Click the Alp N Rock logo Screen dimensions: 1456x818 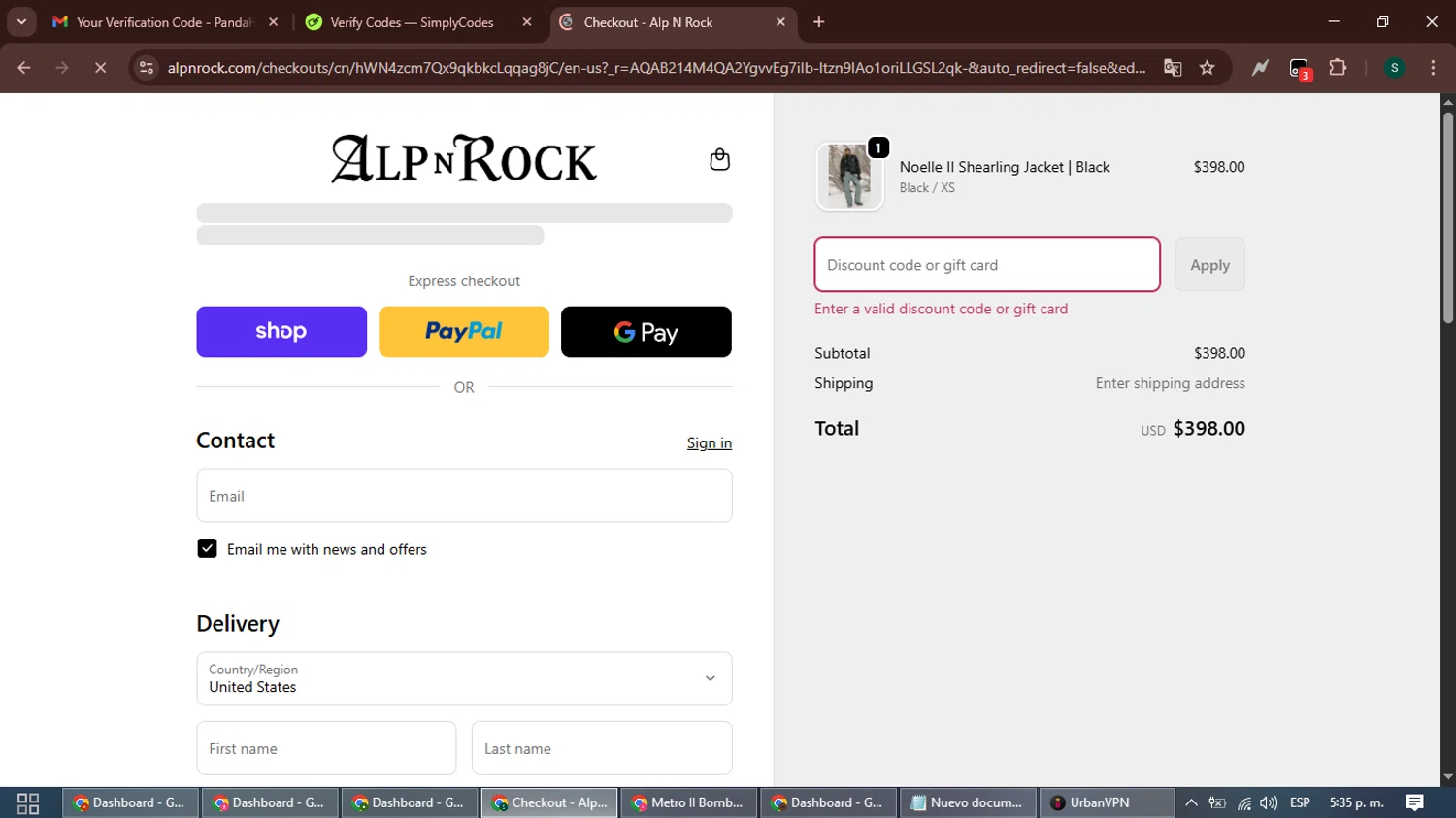pos(464,159)
